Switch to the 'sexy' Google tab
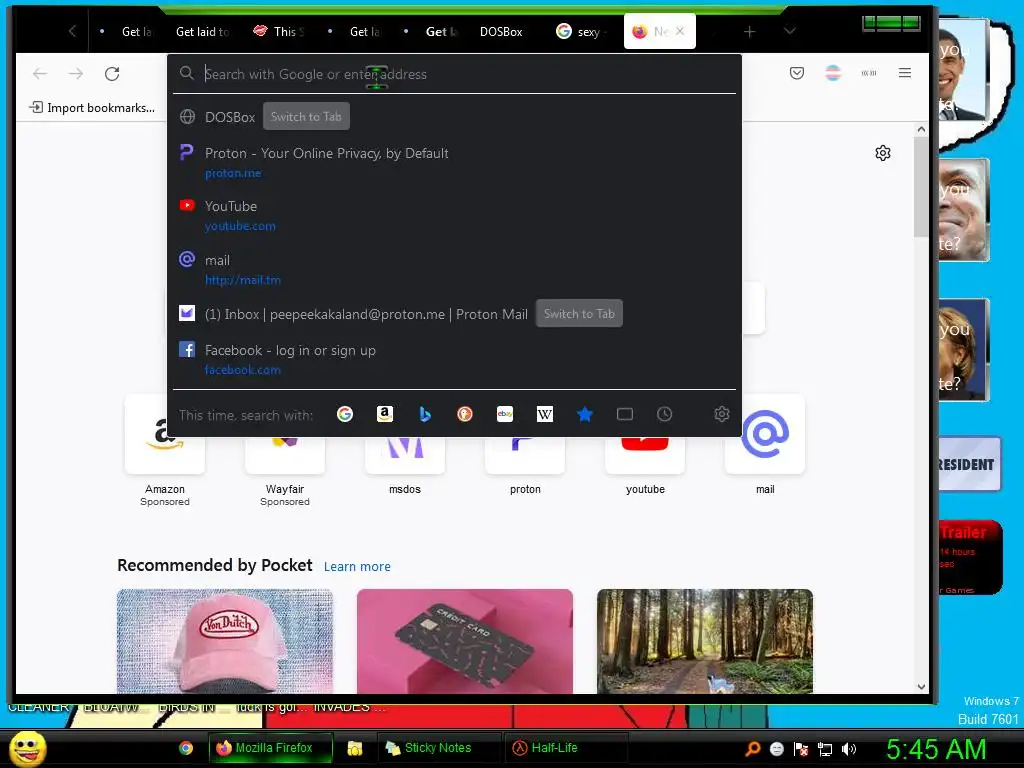The height and width of the screenshot is (768, 1024). [581, 31]
